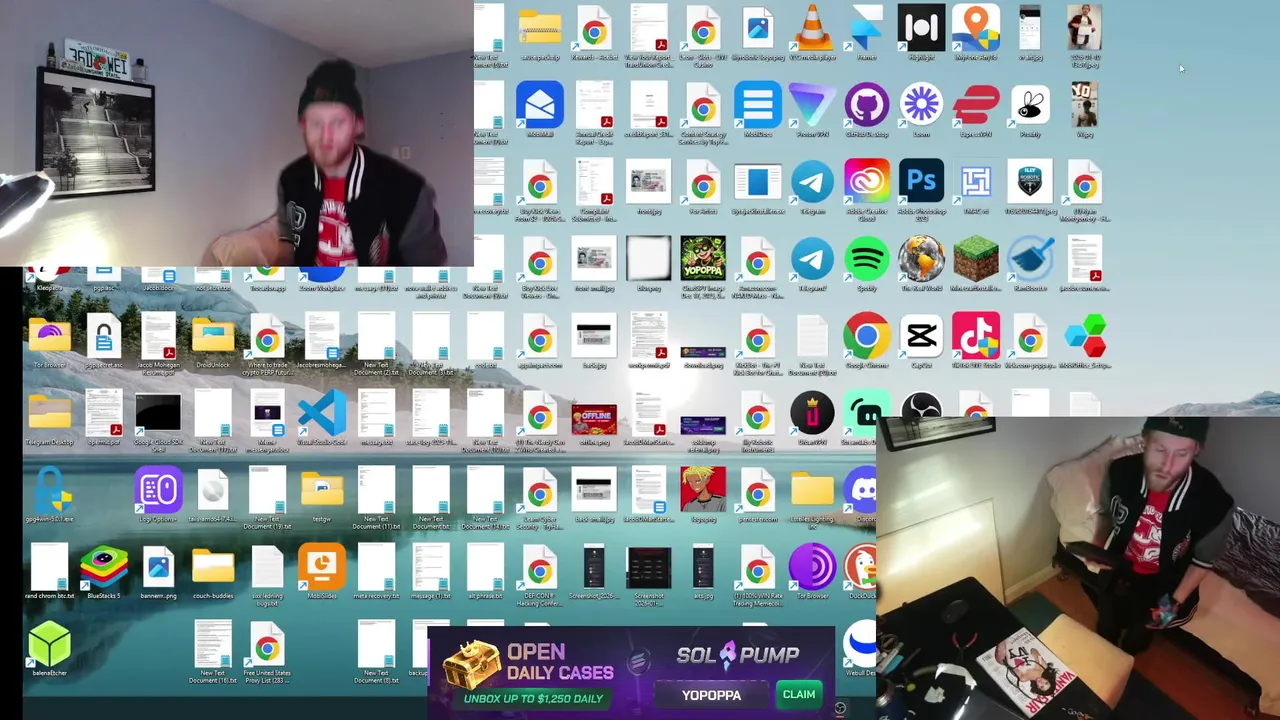
Task: Open the Spotify desktop shortcut
Action: point(866,260)
